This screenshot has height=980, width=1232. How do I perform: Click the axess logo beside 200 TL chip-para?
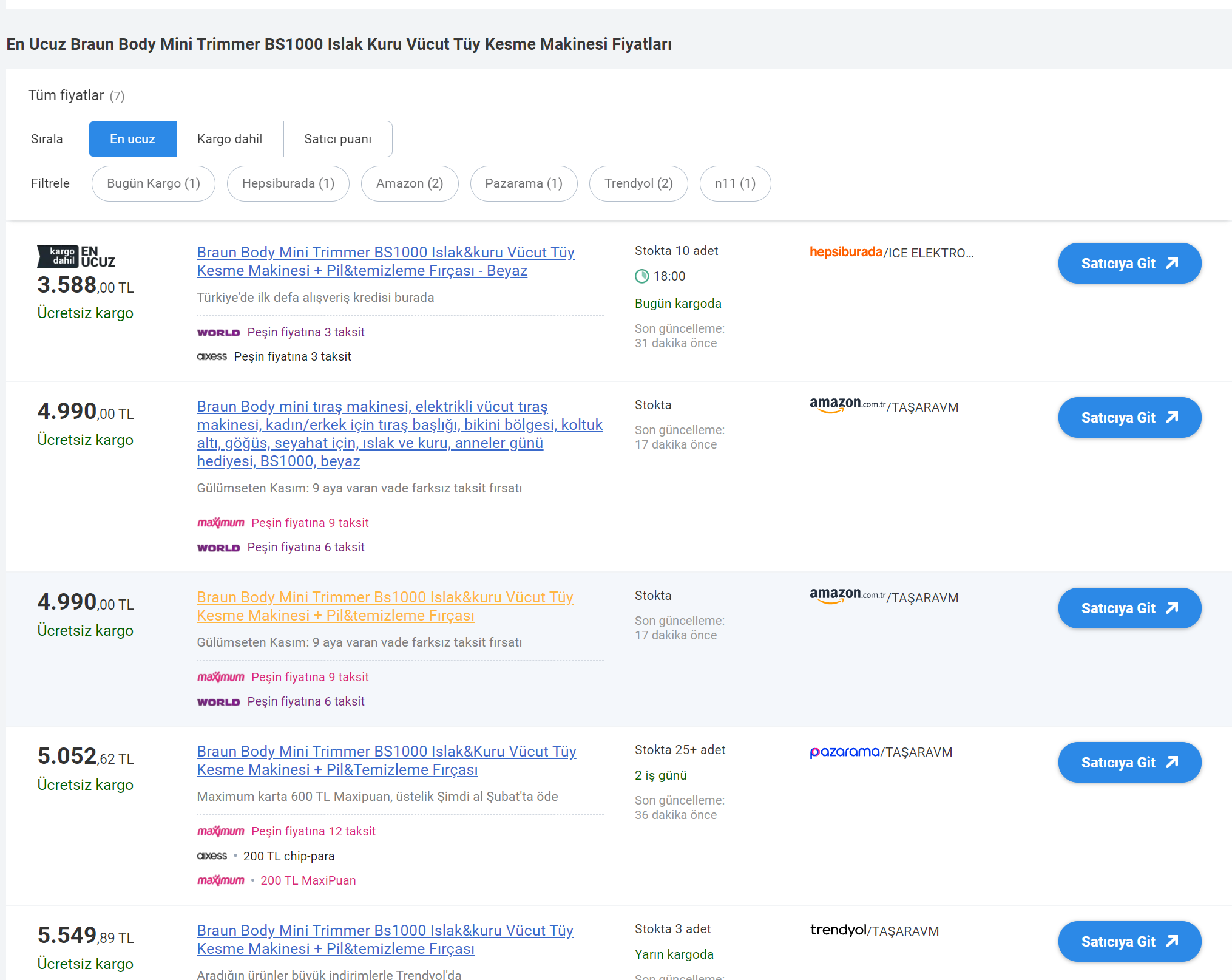click(212, 856)
